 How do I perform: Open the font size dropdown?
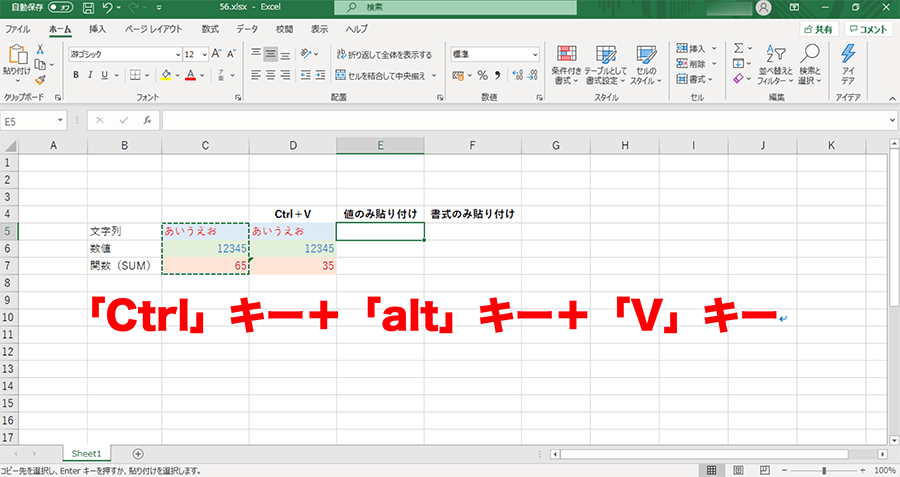204,55
